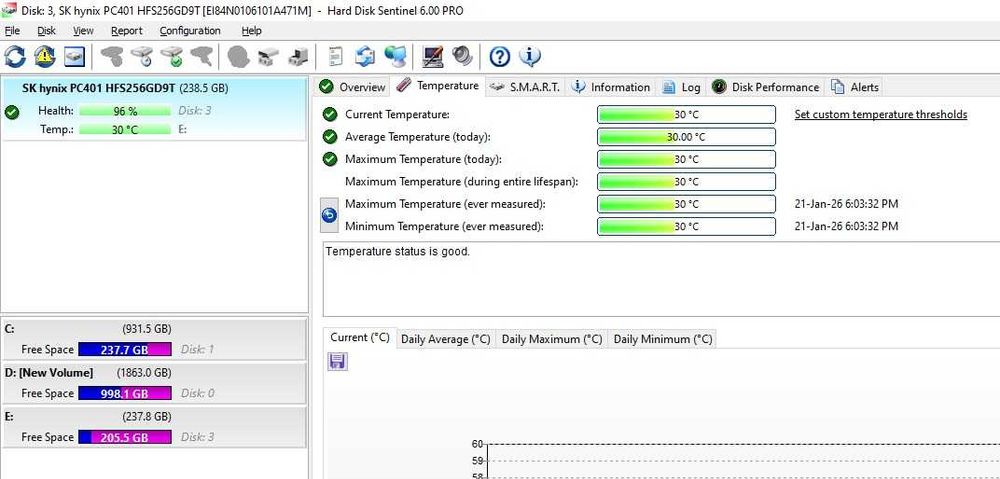Viewport: 1000px width, 479px height.
Task: Click the toolbar icon of disk connected to computer
Action: (298, 57)
